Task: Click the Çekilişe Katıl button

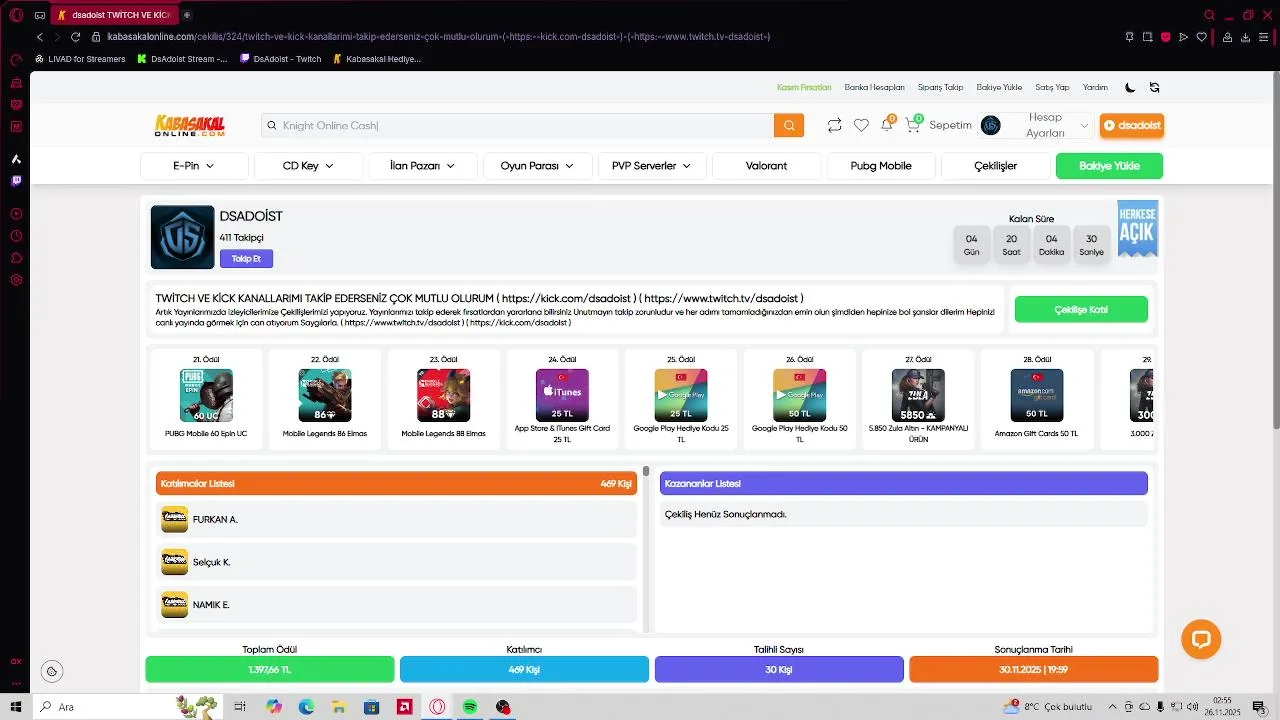Action: click(1081, 310)
